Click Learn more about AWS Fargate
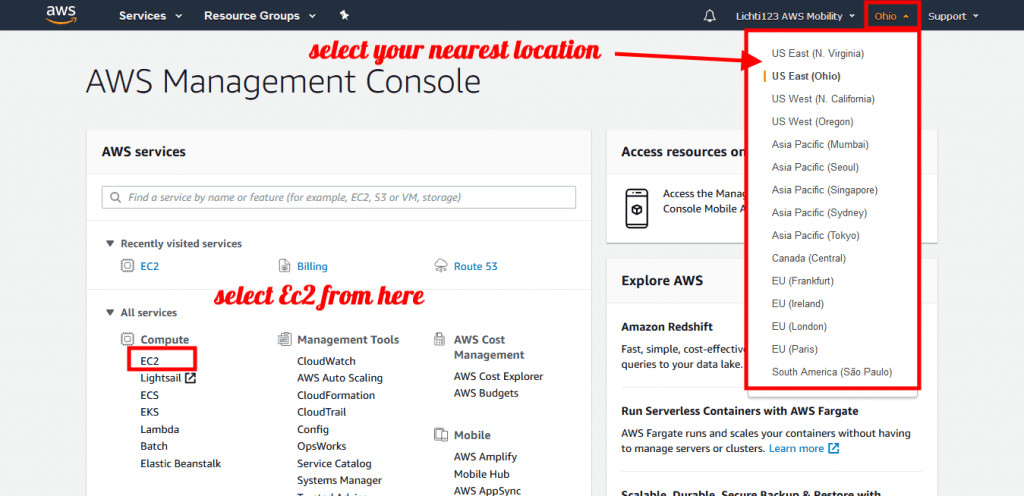Screen dimensions: 1024x496 pos(796,448)
